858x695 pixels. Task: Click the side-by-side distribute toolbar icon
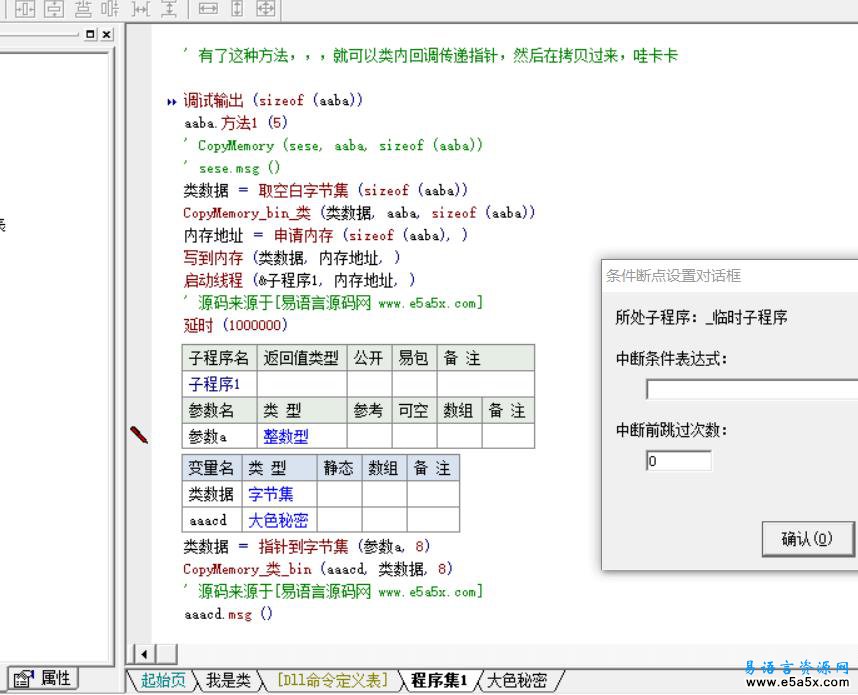111,8
